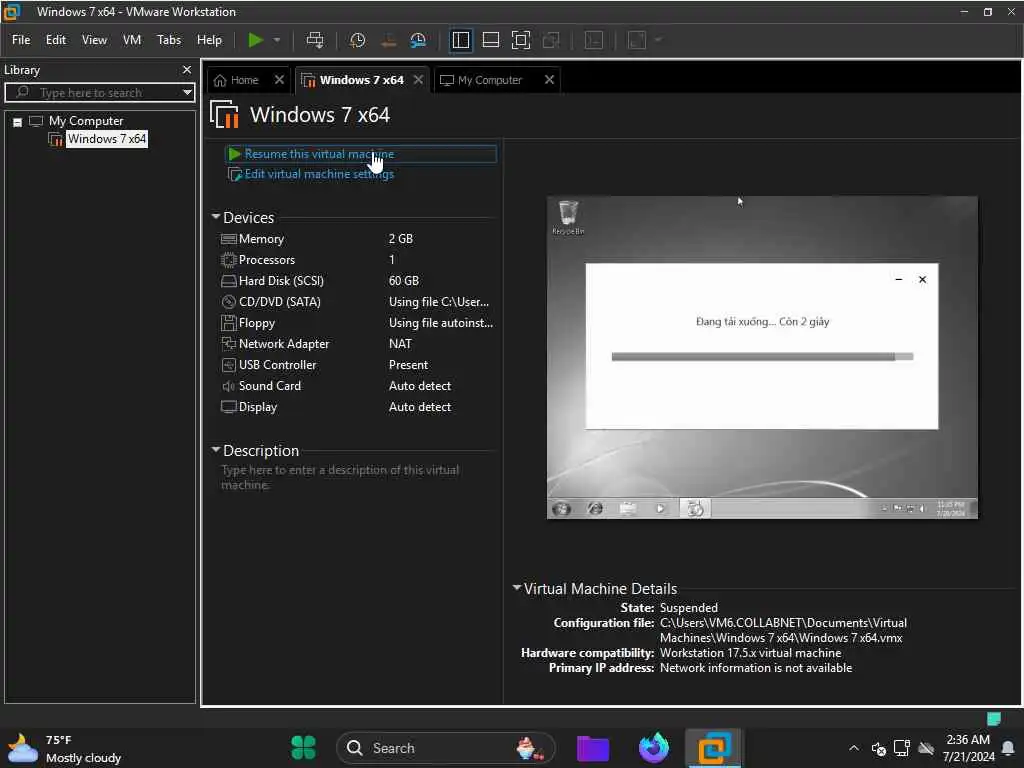Open the purple file manager taskbar icon

[x=593, y=748]
